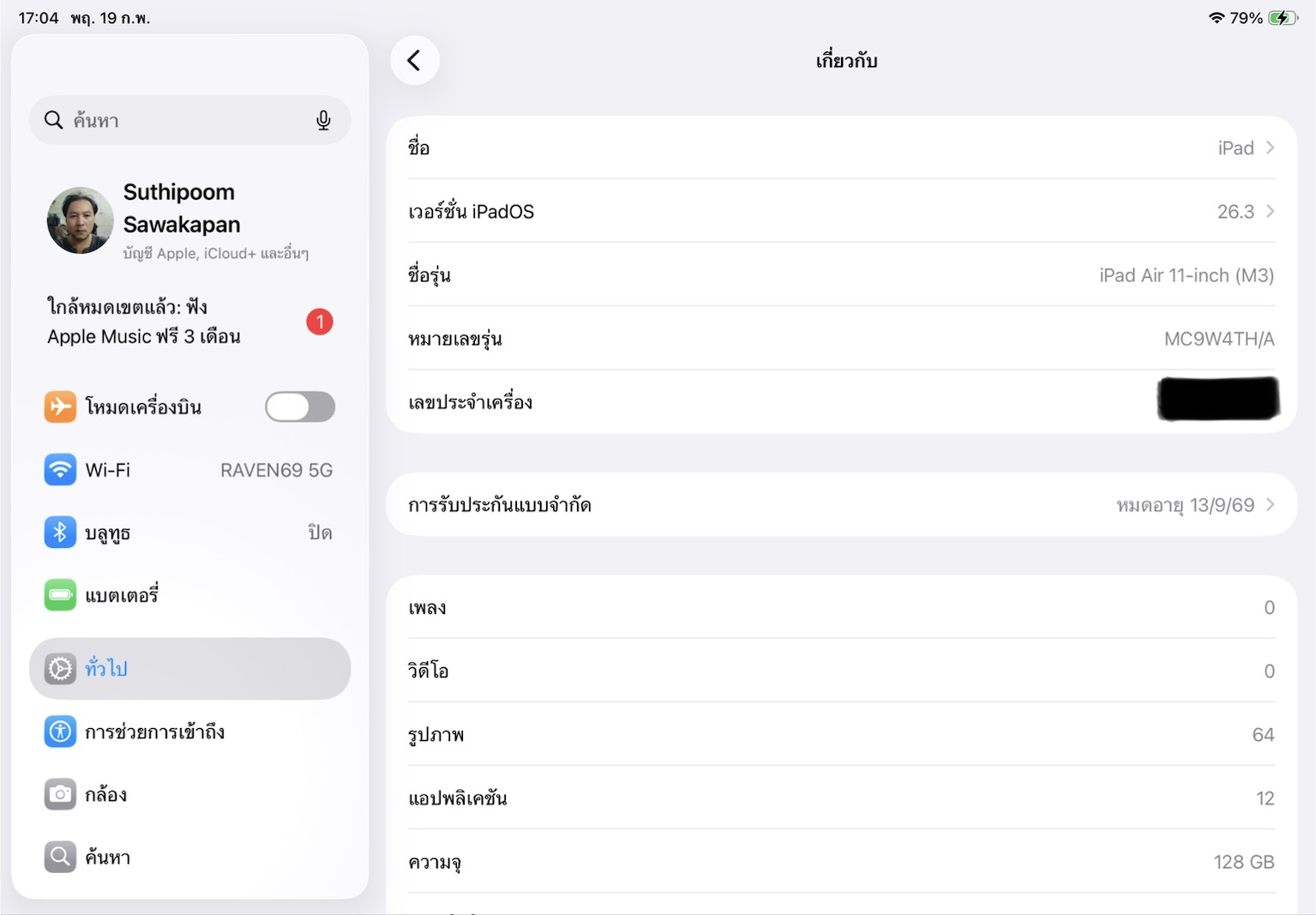
Task: Tap the accessibility icon in sidebar
Action: [60, 731]
